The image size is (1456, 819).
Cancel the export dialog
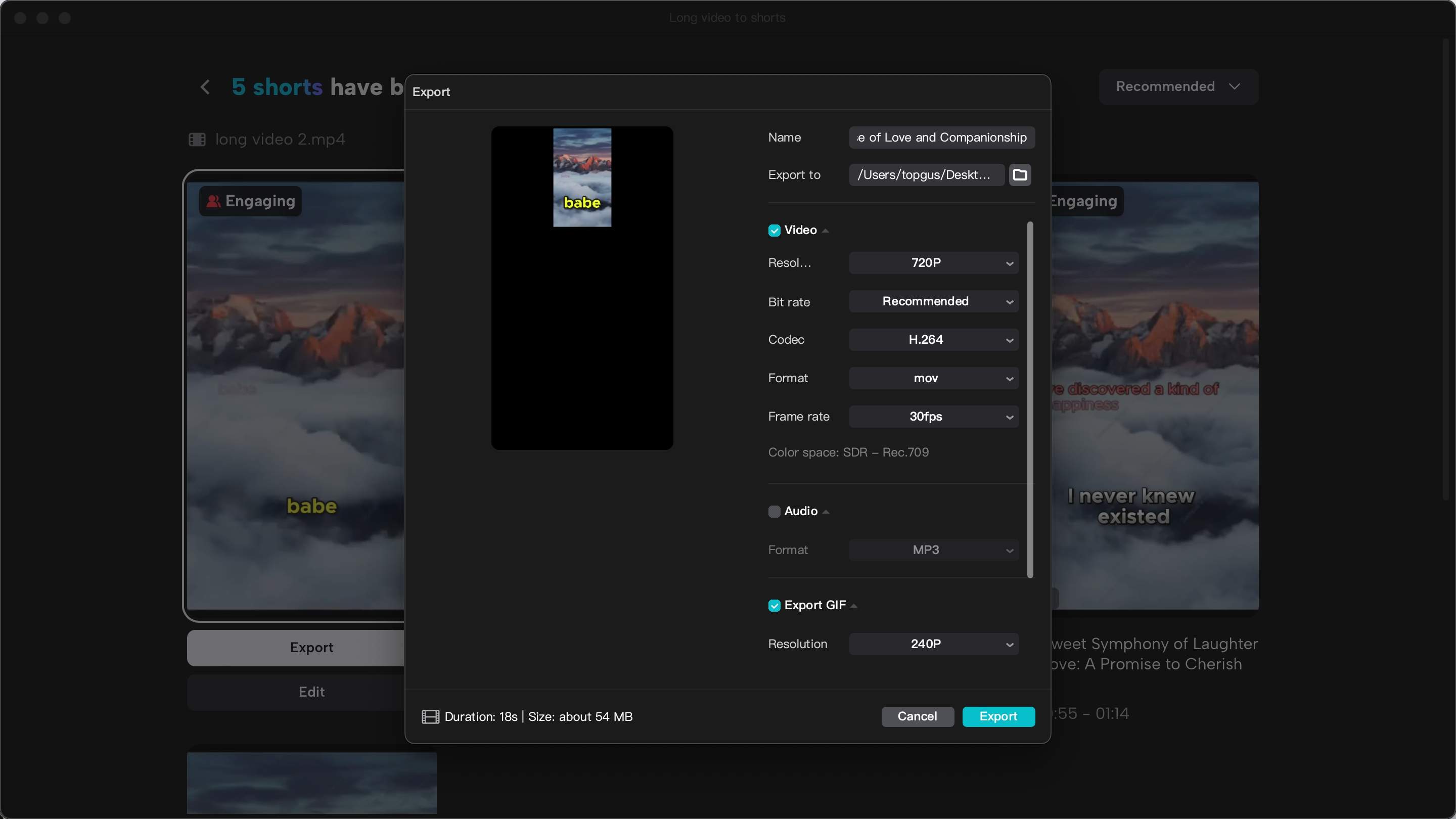pos(918,716)
